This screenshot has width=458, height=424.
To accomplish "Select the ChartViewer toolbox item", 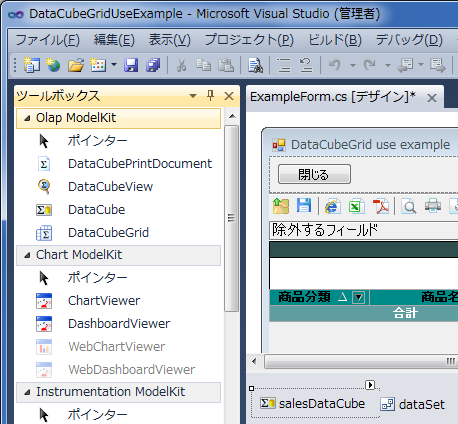I will pyautogui.click(x=118, y=301).
